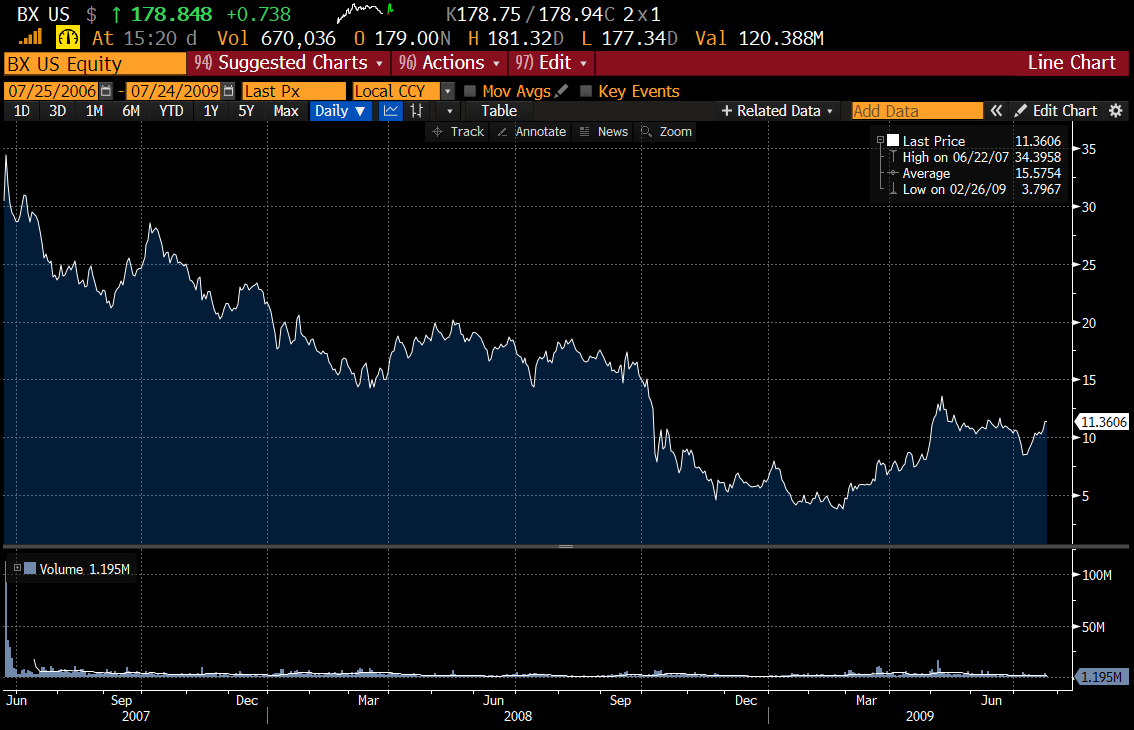Activate the Zoom magnifier tool

pyautogui.click(x=667, y=132)
